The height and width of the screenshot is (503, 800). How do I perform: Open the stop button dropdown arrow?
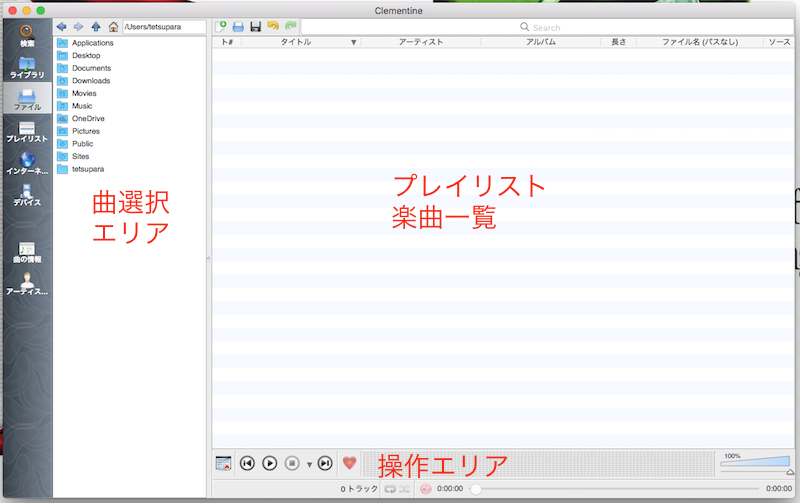pos(309,464)
